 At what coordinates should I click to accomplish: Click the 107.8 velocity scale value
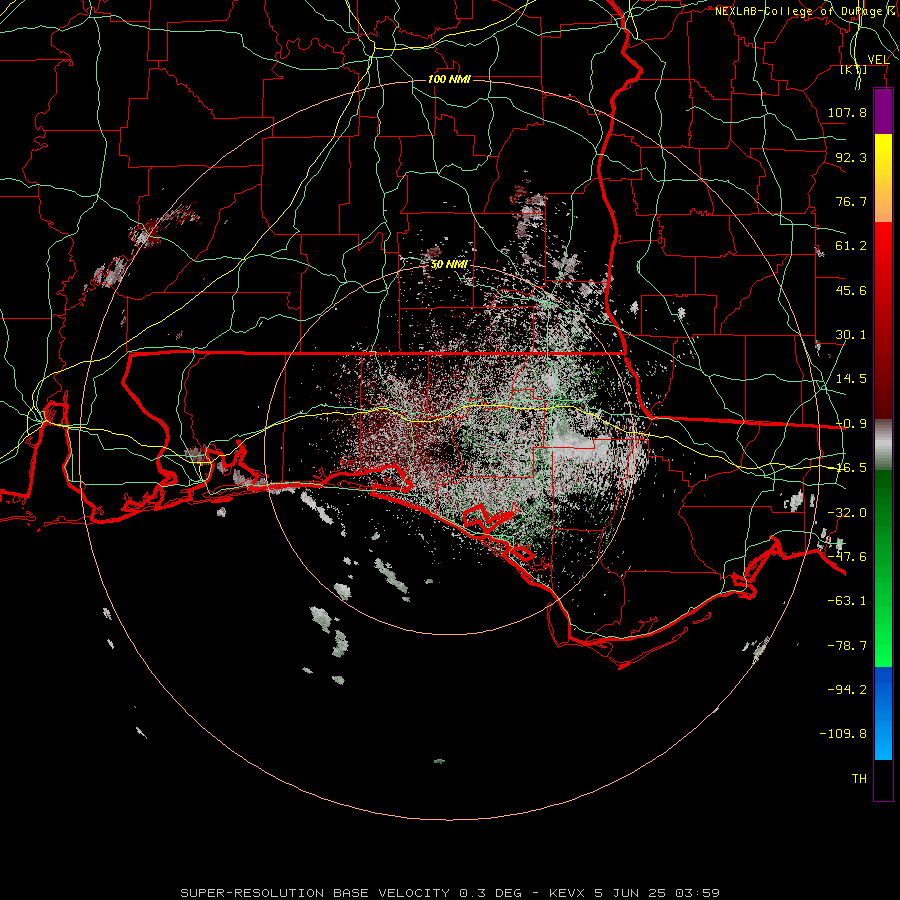pyautogui.click(x=847, y=112)
